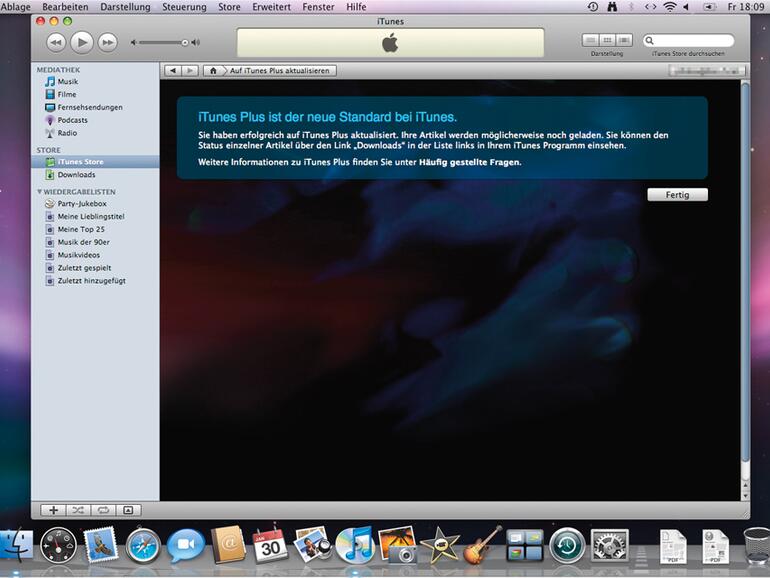Screen dimensions: 770x578
Task: Click the store page vertical scrollbar
Action: pos(745,273)
